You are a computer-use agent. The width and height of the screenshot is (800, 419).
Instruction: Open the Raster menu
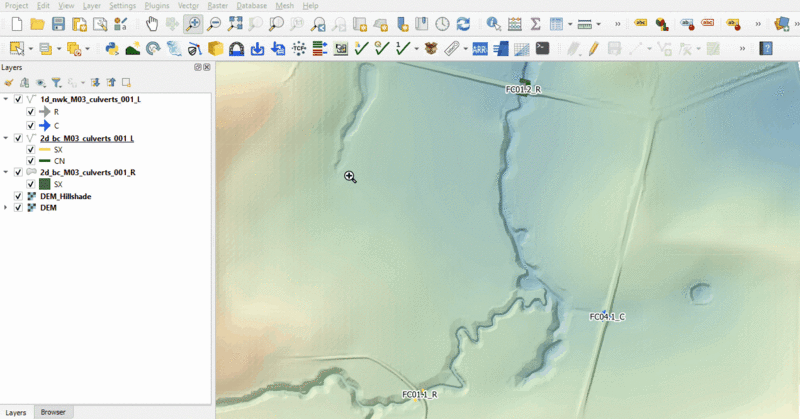tap(217, 6)
